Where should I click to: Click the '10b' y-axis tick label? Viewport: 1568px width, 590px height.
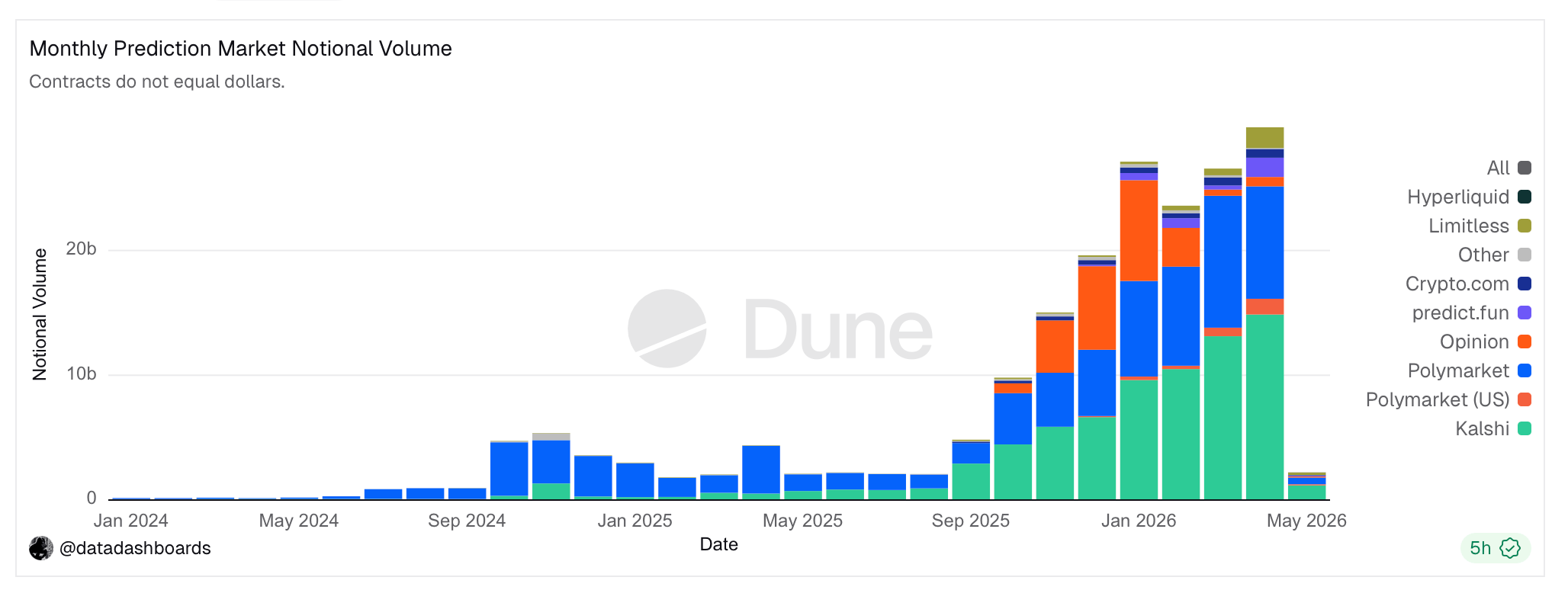[x=81, y=374]
